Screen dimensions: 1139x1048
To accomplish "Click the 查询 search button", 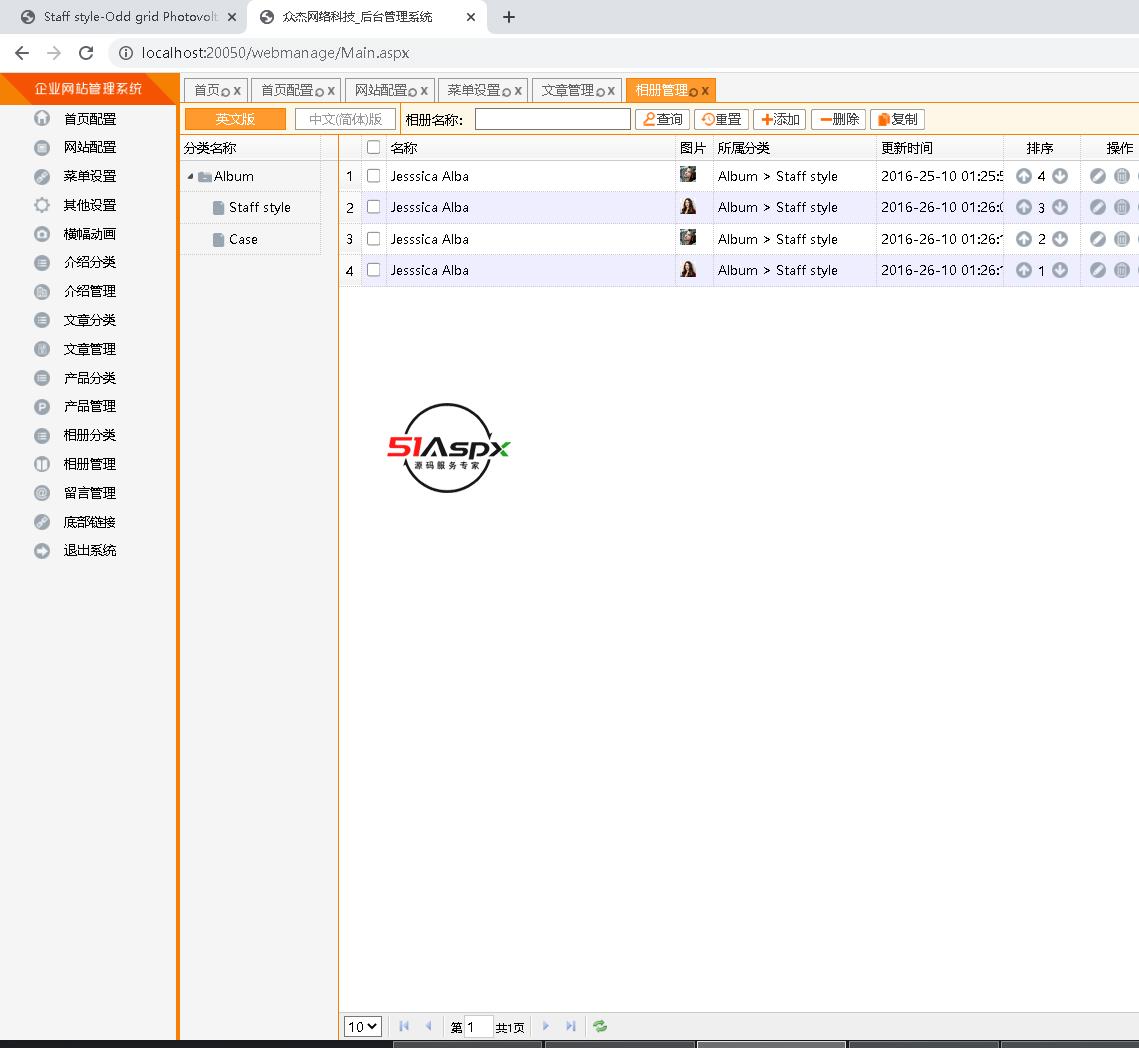I will 662,119.
